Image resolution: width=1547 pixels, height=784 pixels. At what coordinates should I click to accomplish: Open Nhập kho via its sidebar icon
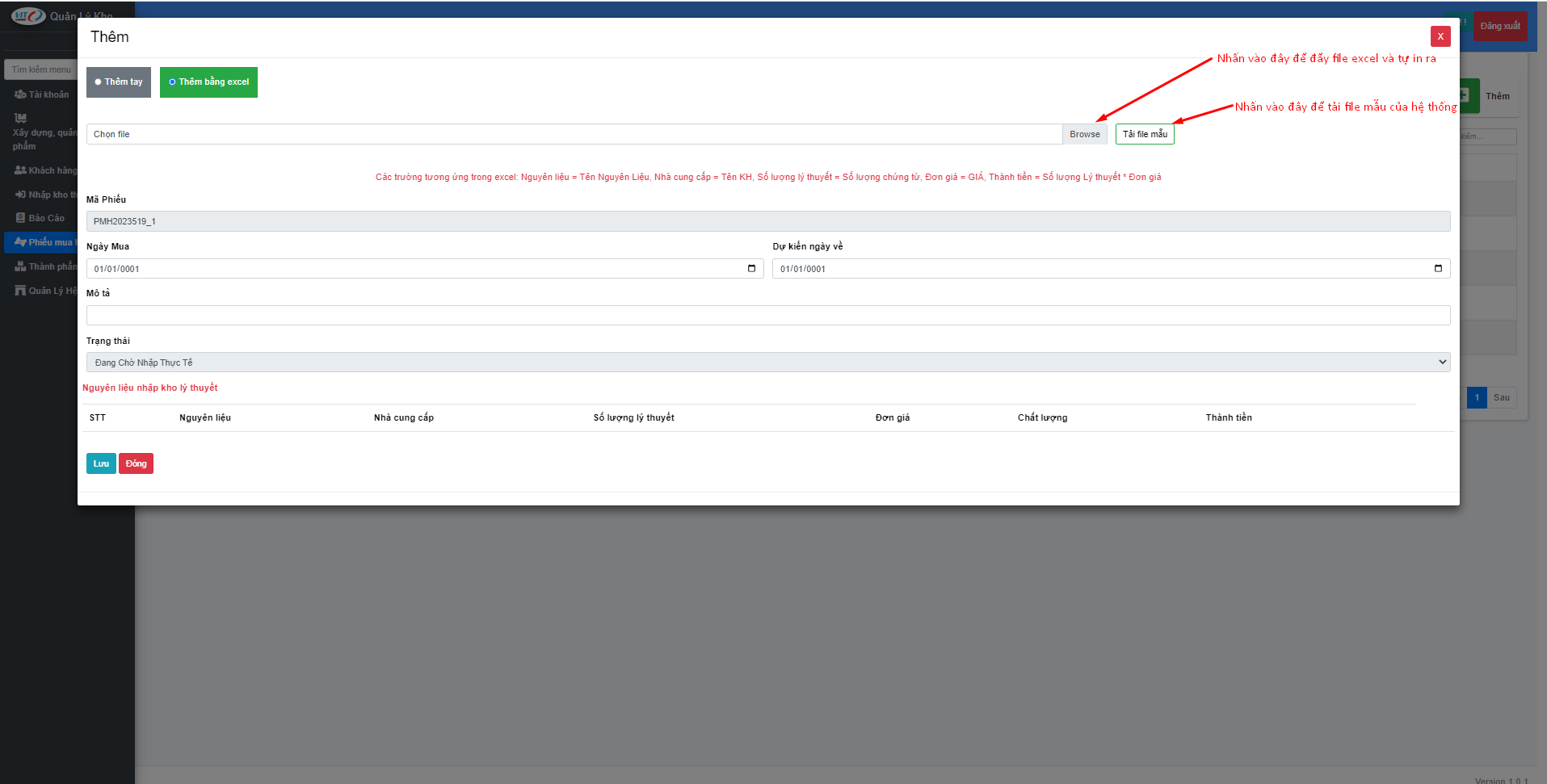20,195
